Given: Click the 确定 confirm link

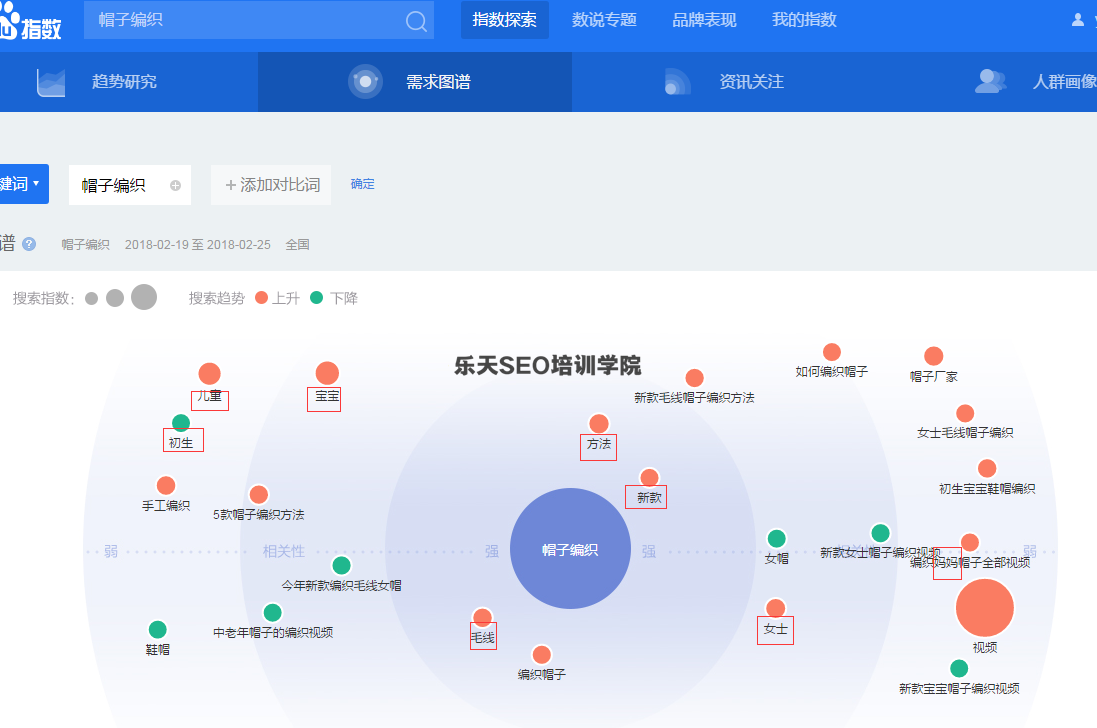Looking at the screenshot, I should [x=362, y=184].
